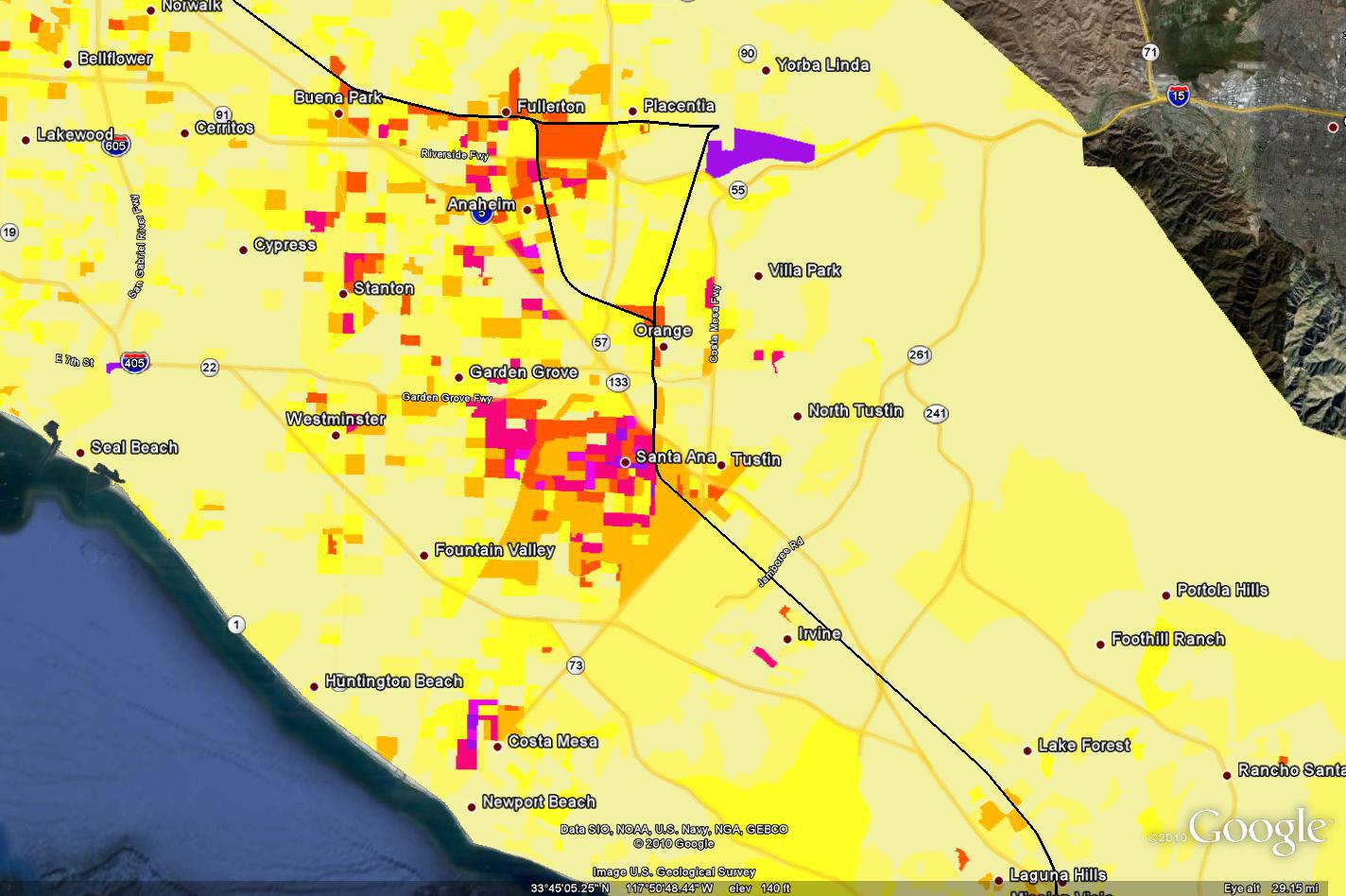Select the Interstate 405 shield
Image resolution: width=1346 pixels, height=896 pixels.
click(x=136, y=363)
